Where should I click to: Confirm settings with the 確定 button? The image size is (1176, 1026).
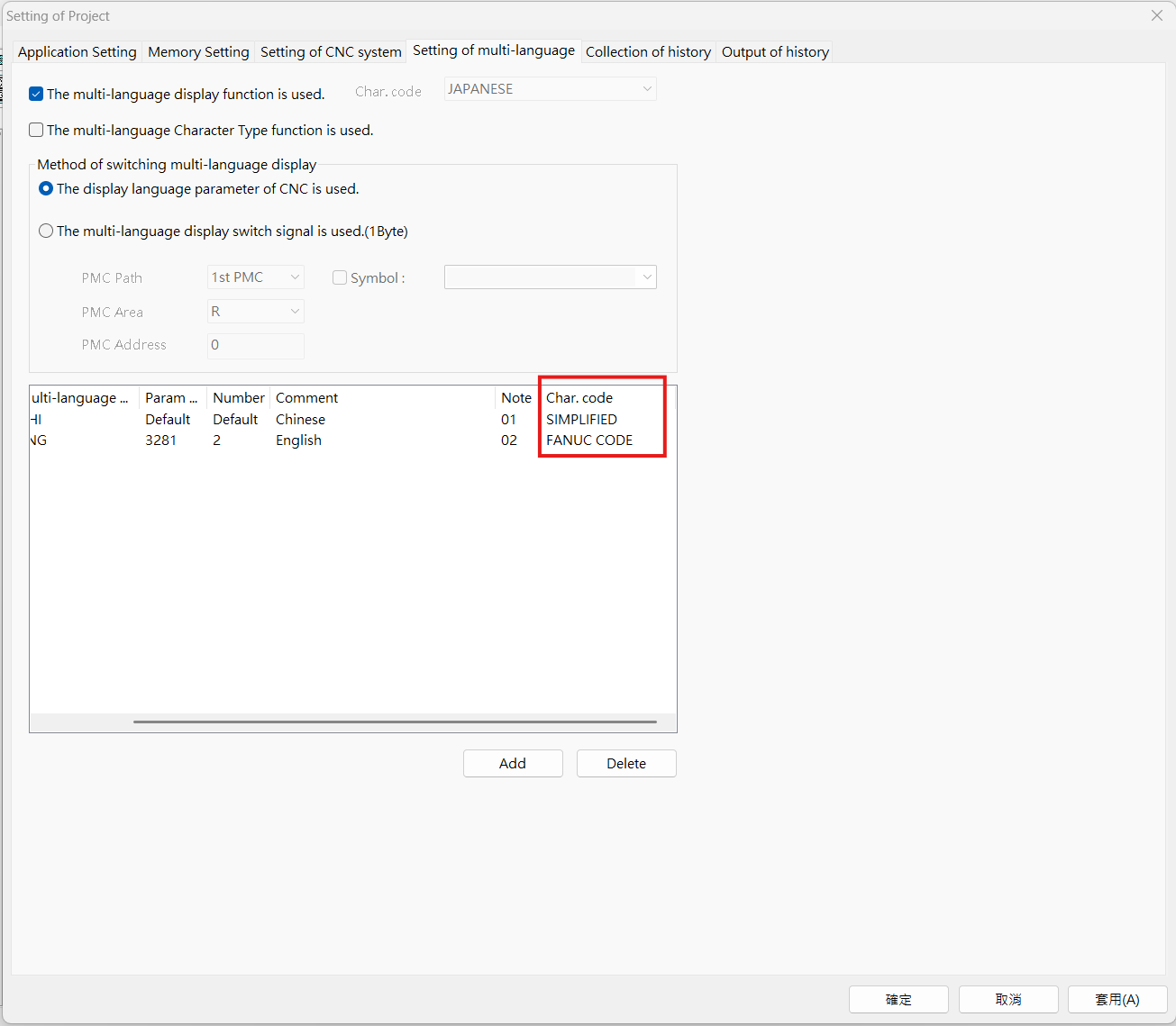click(x=898, y=999)
